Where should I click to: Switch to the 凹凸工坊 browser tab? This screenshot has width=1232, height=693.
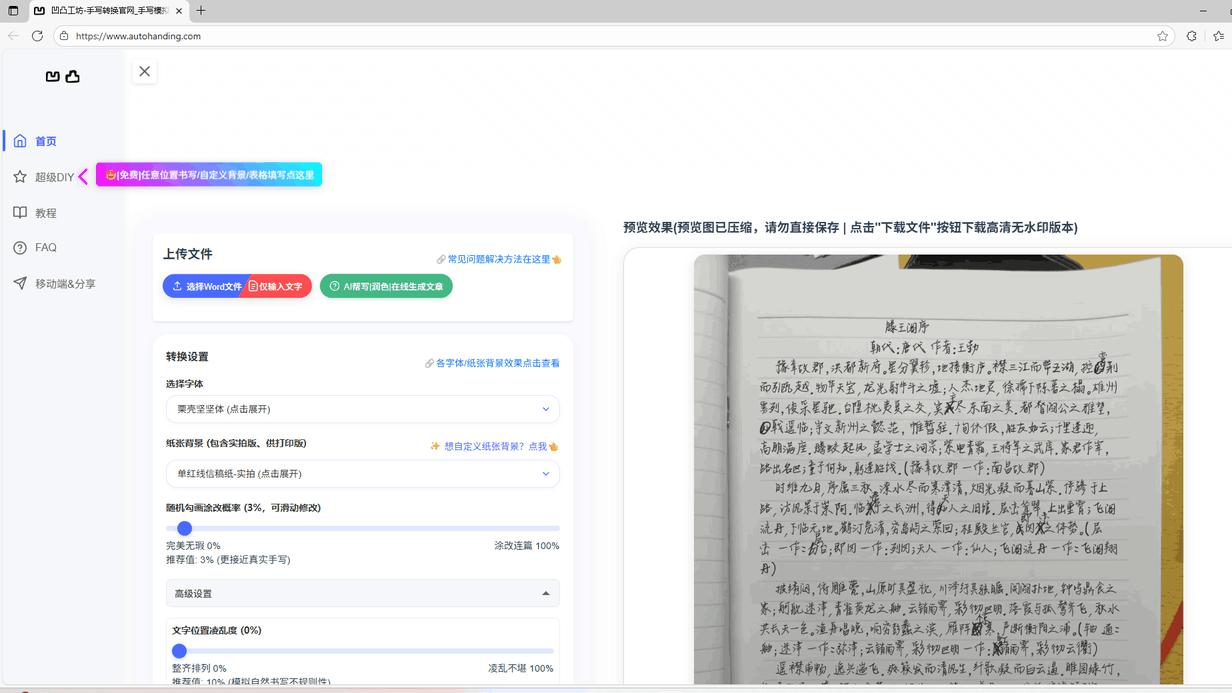[x=100, y=10]
